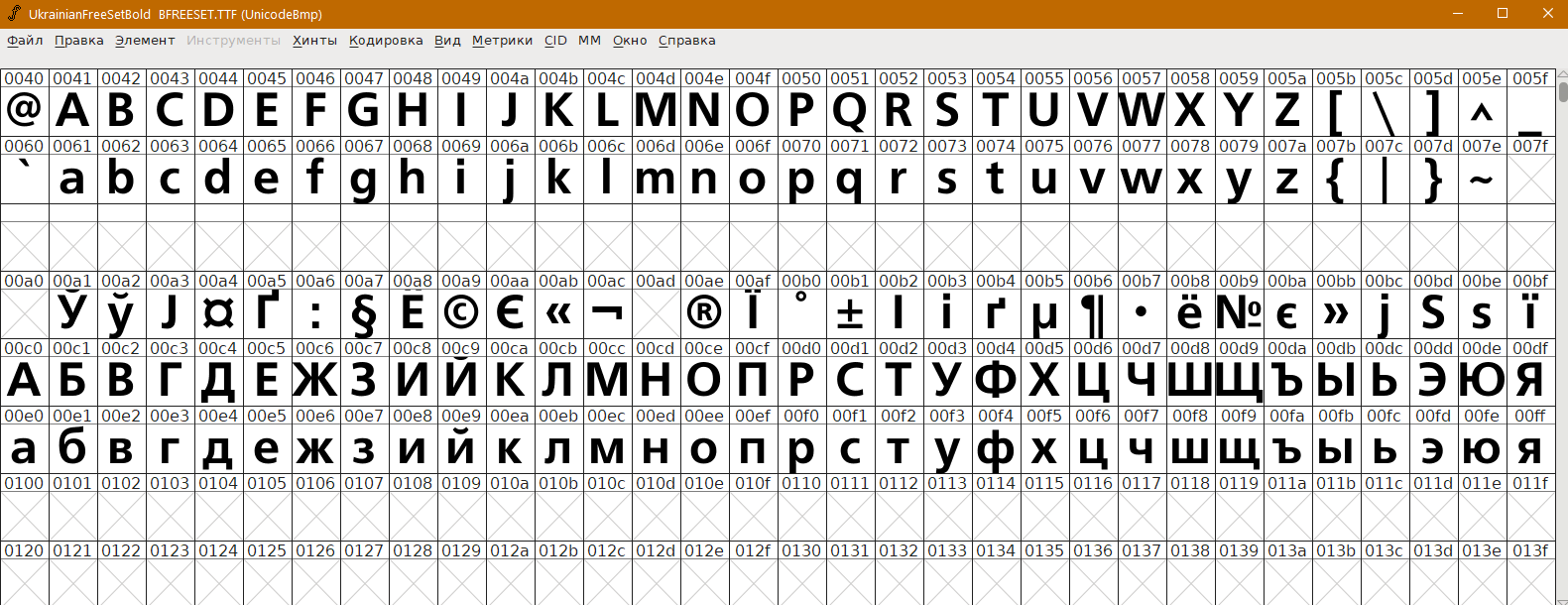The height and width of the screenshot is (605, 1568).
Task: Select the lowercase a glyph at 0061
Action: coord(72,179)
